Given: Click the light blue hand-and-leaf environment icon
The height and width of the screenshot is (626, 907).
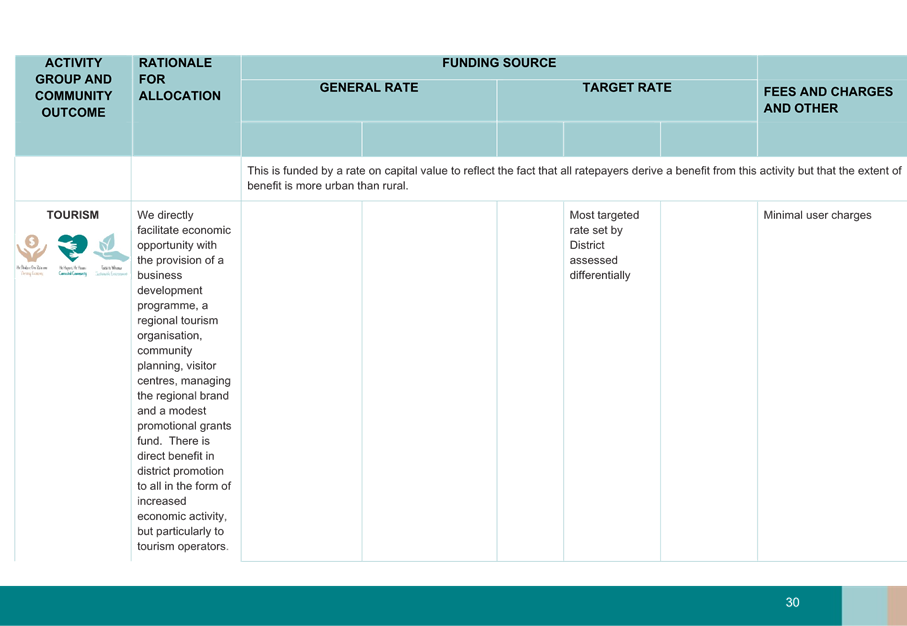Looking at the screenshot, I should pos(111,248).
